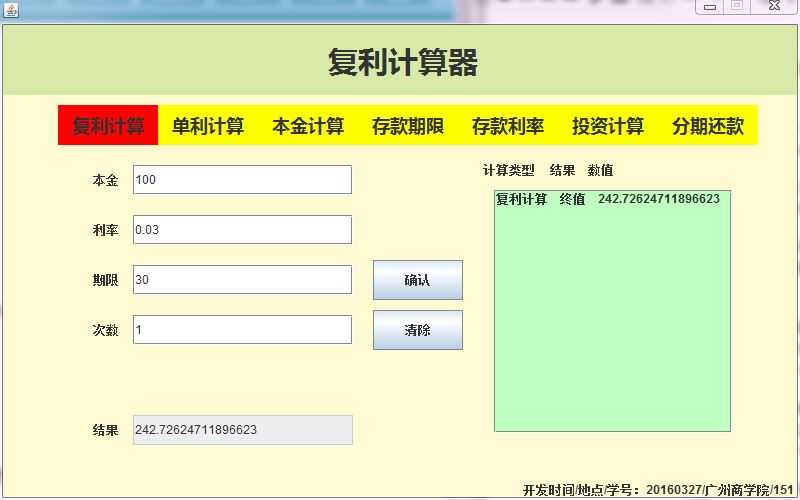Click the 次数 label
Image resolution: width=800 pixels, height=500 pixels.
[x=105, y=330]
